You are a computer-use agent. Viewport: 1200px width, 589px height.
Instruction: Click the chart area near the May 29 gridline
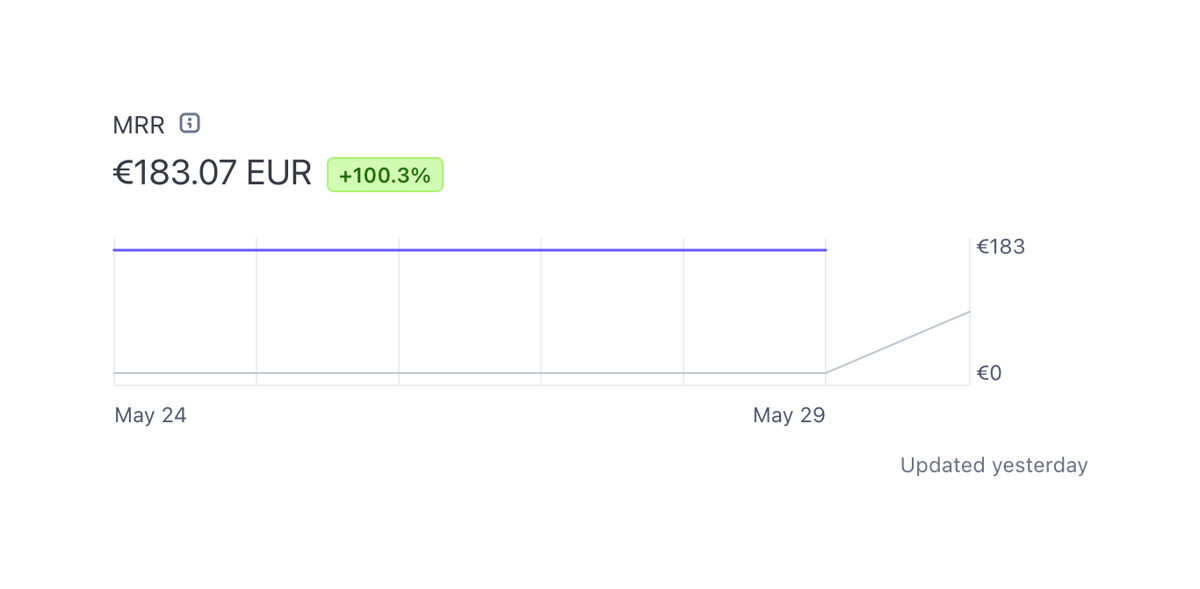coord(826,310)
